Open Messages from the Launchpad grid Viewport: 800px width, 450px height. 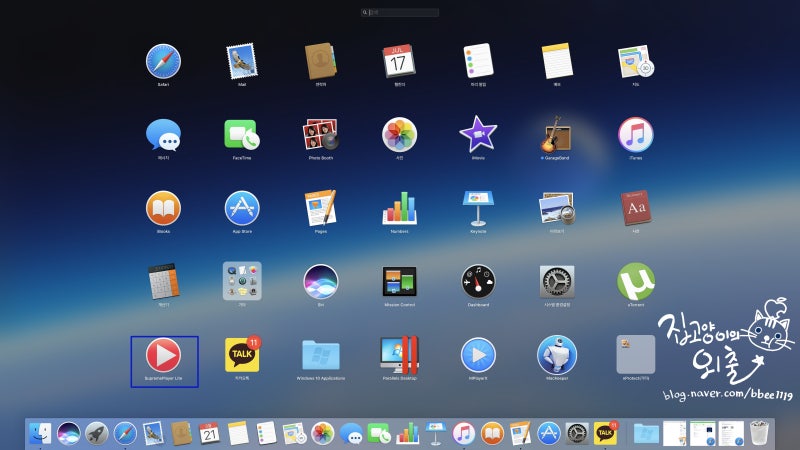163,135
